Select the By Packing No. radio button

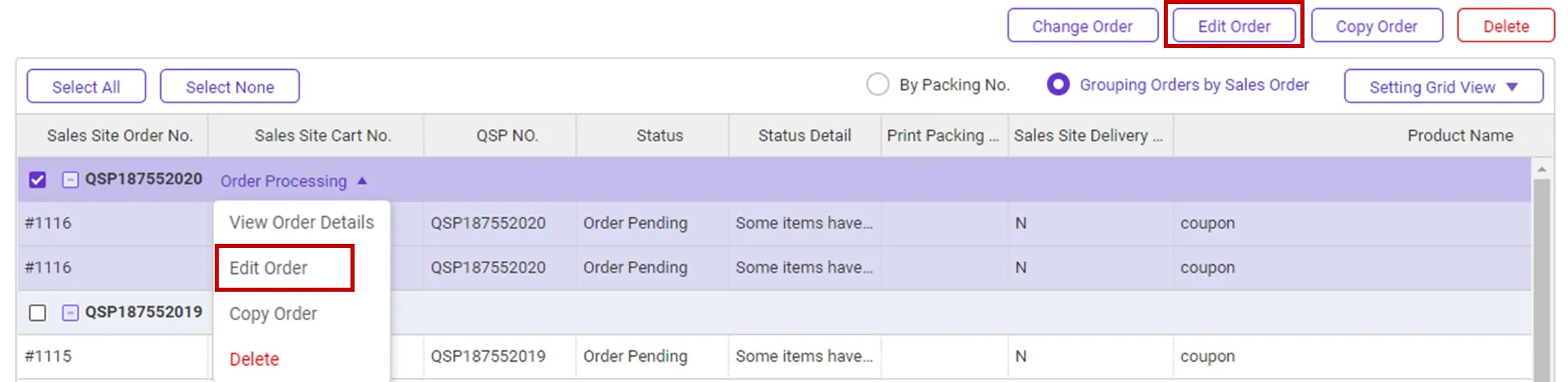pos(878,85)
